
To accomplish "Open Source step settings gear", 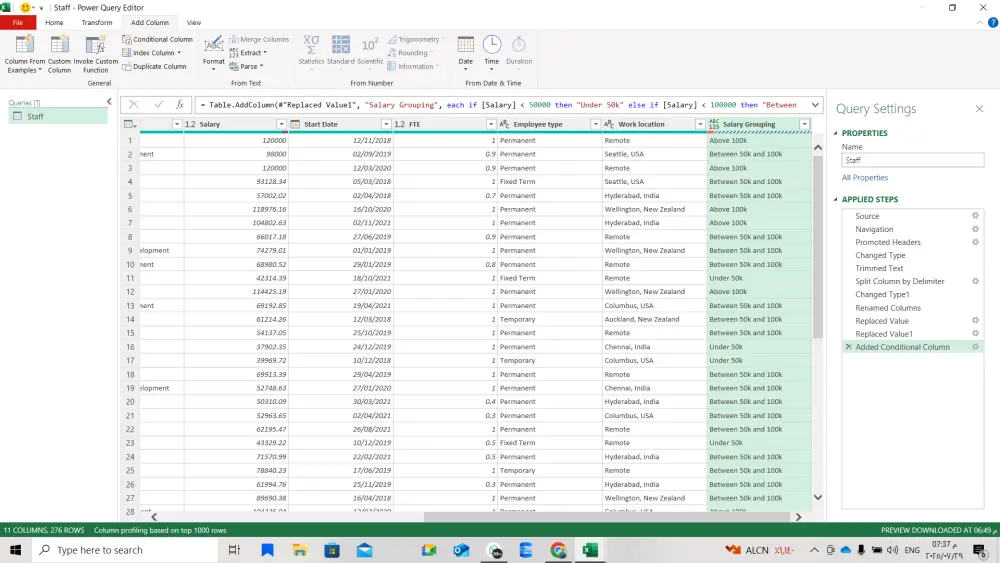I will 975,216.
